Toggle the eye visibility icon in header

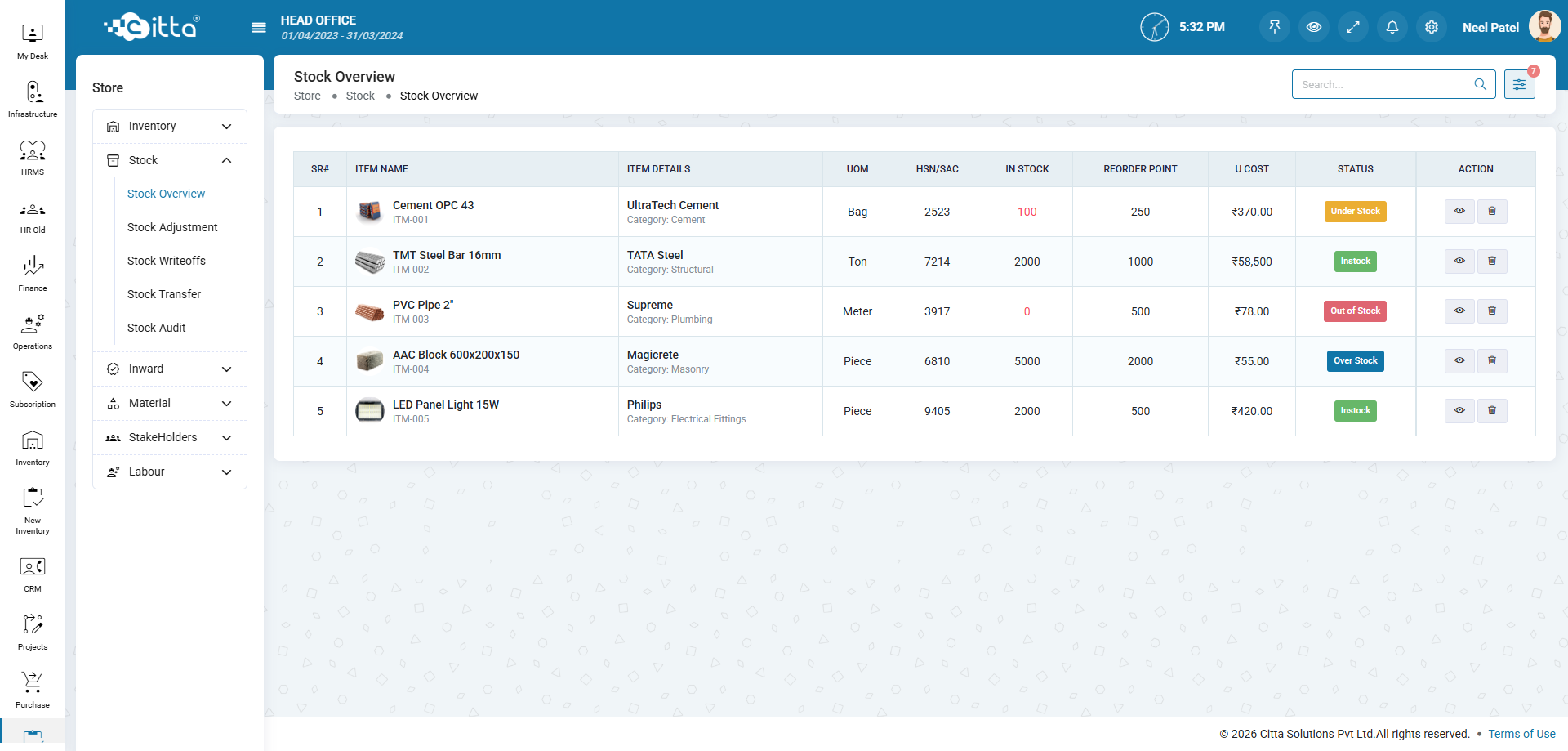tap(1314, 27)
